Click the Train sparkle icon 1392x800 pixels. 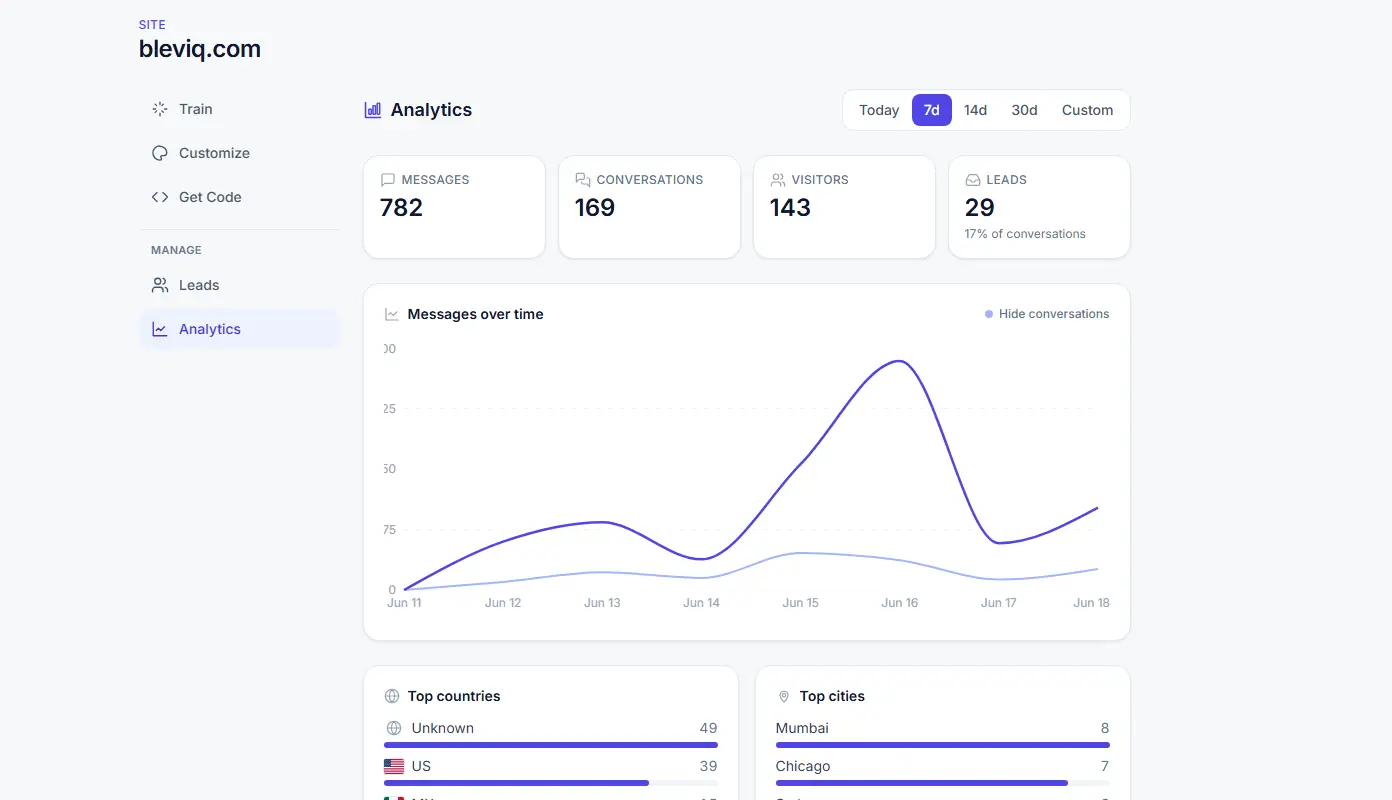click(160, 109)
